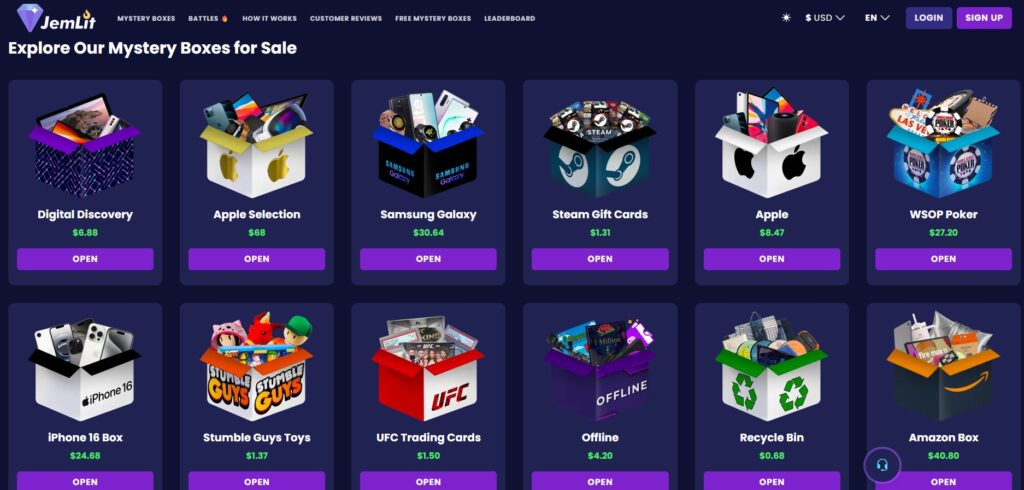The height and width of the screenshot is (490, 1024).
Task: Open the Free Mystery Boxes menu
Action: (433, 18)
